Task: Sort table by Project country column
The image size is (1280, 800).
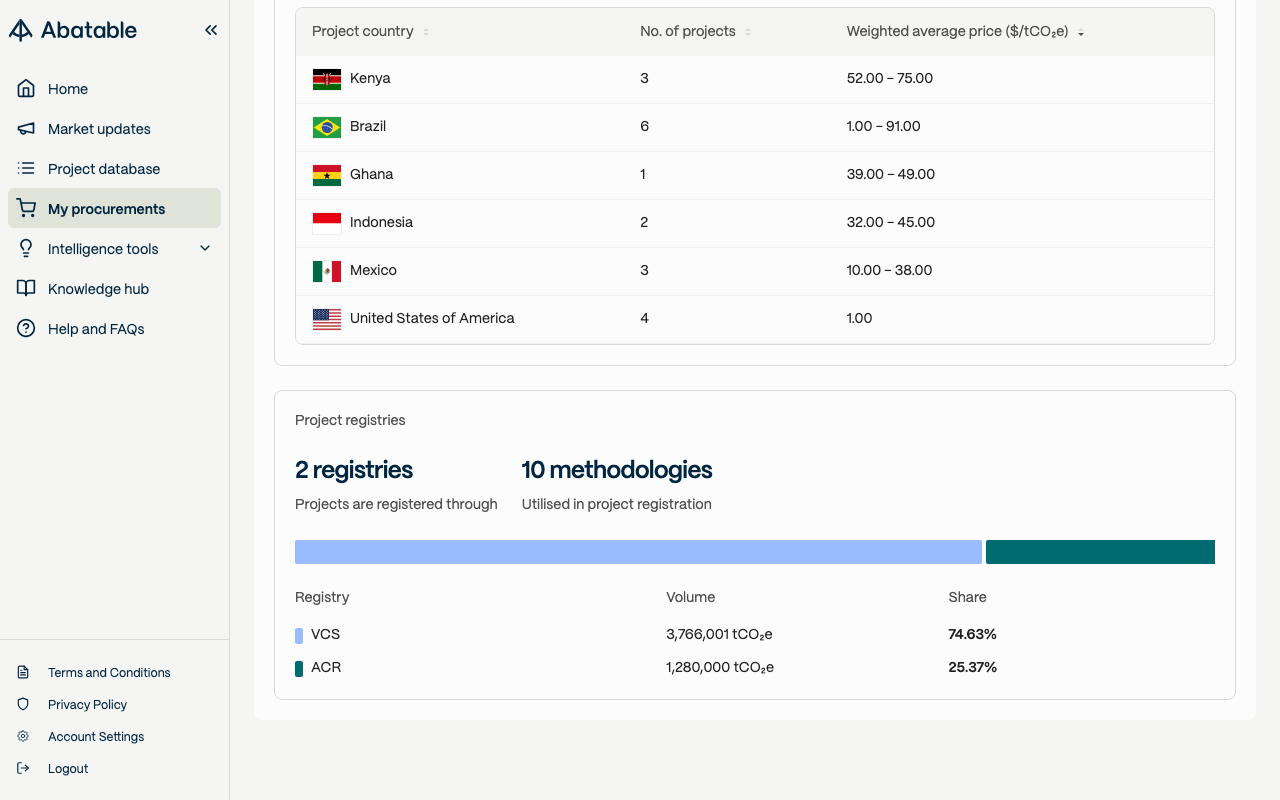Action: 426,32
